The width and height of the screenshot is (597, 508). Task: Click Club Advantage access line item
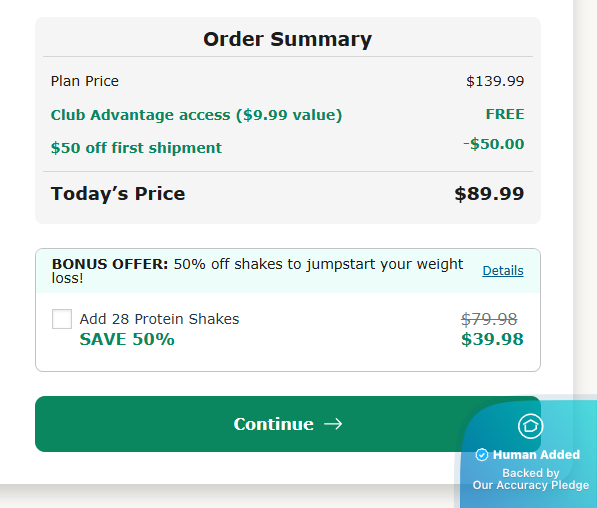coord(196,115)
